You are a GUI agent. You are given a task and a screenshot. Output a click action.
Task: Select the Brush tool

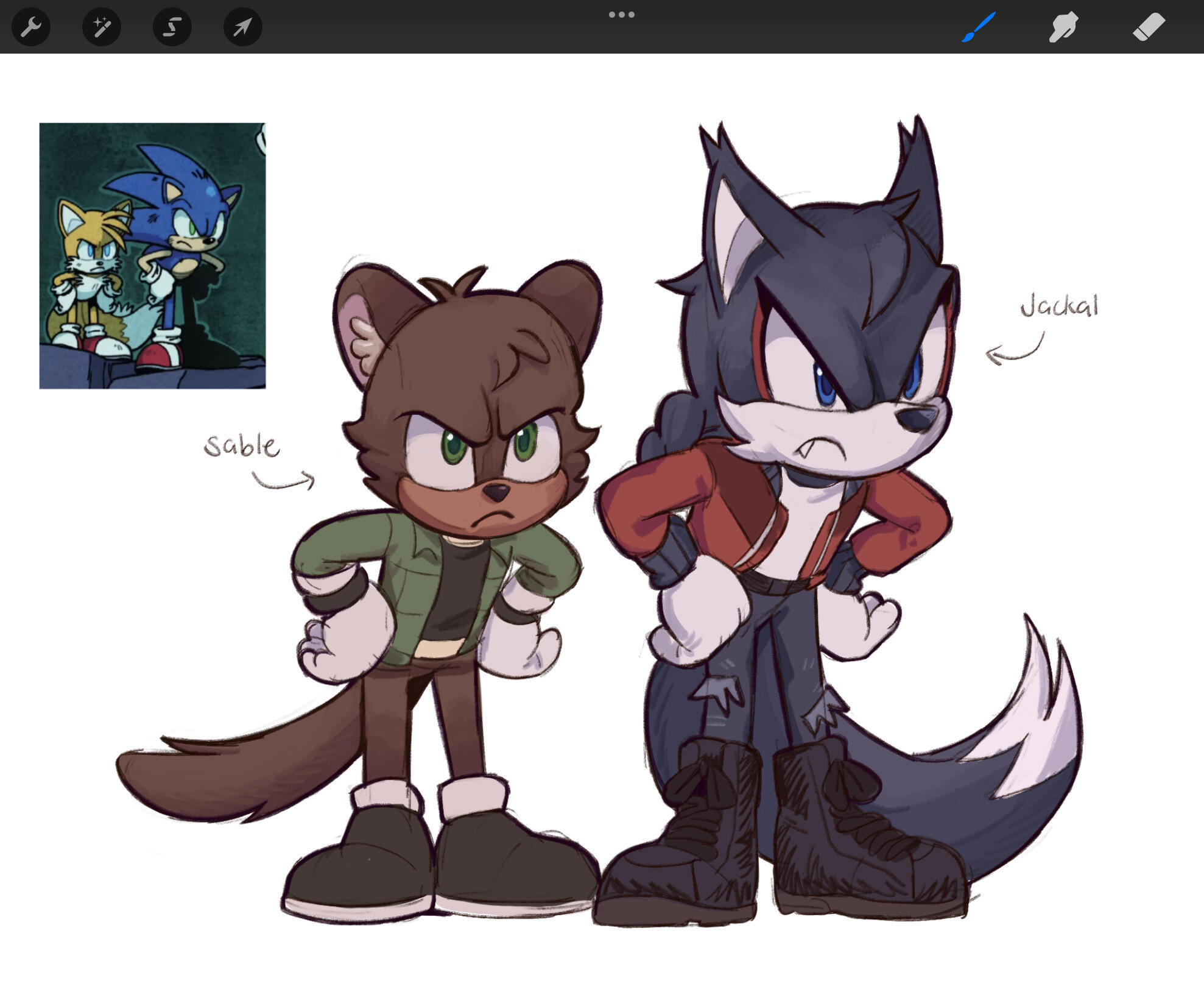[x=979, y=27]
